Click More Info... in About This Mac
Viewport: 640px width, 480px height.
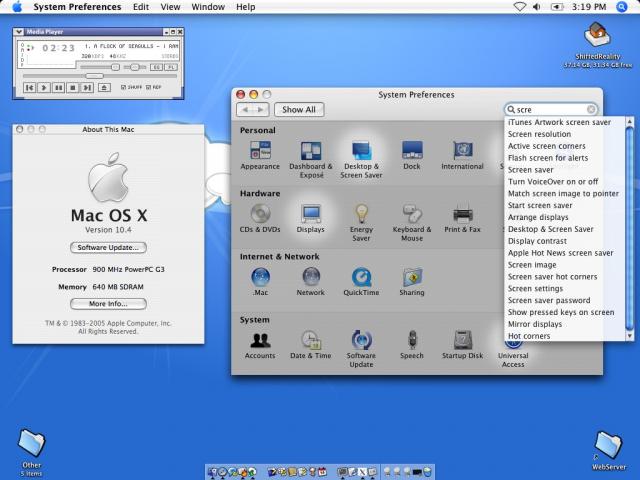click(x=108, y=304)
